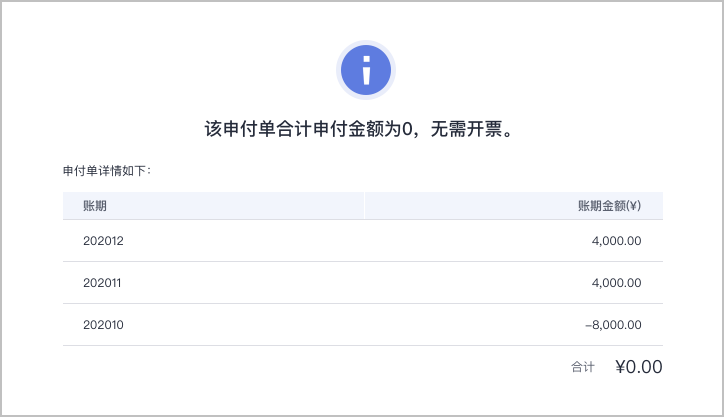Viewport: 724px width, 417px height.
Task: Select the 账期 column header
Action: 95,205
